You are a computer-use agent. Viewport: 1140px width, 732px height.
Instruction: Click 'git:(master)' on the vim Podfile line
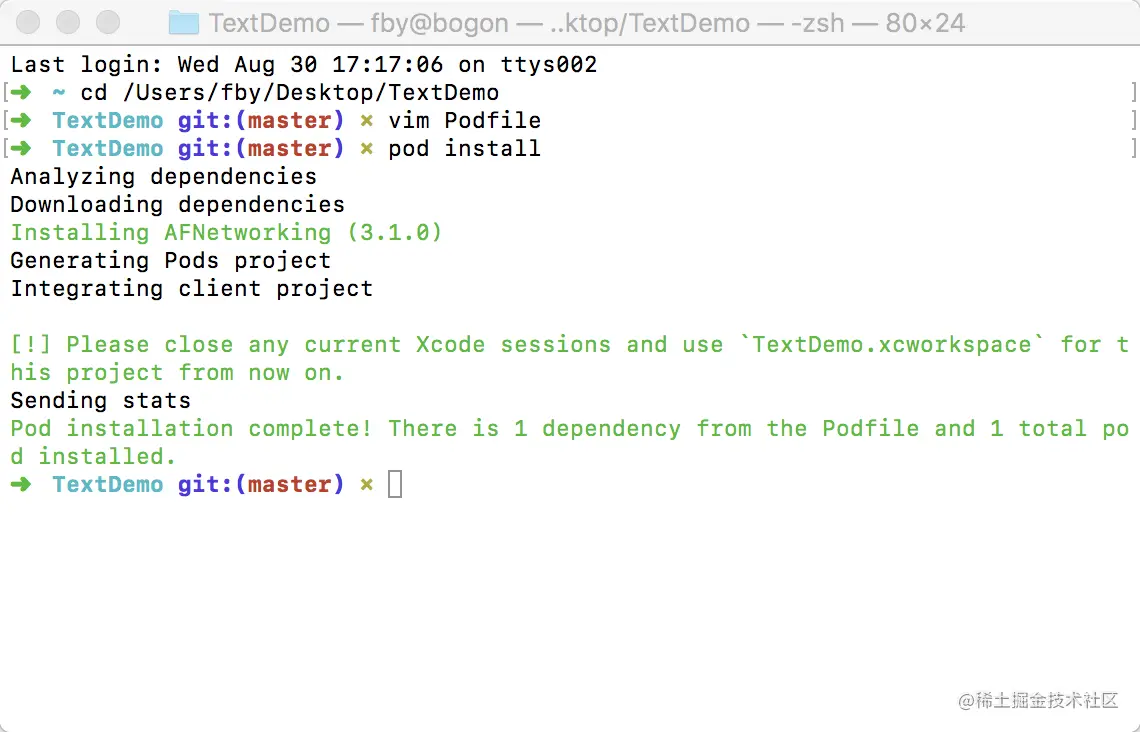coord(261,121)
